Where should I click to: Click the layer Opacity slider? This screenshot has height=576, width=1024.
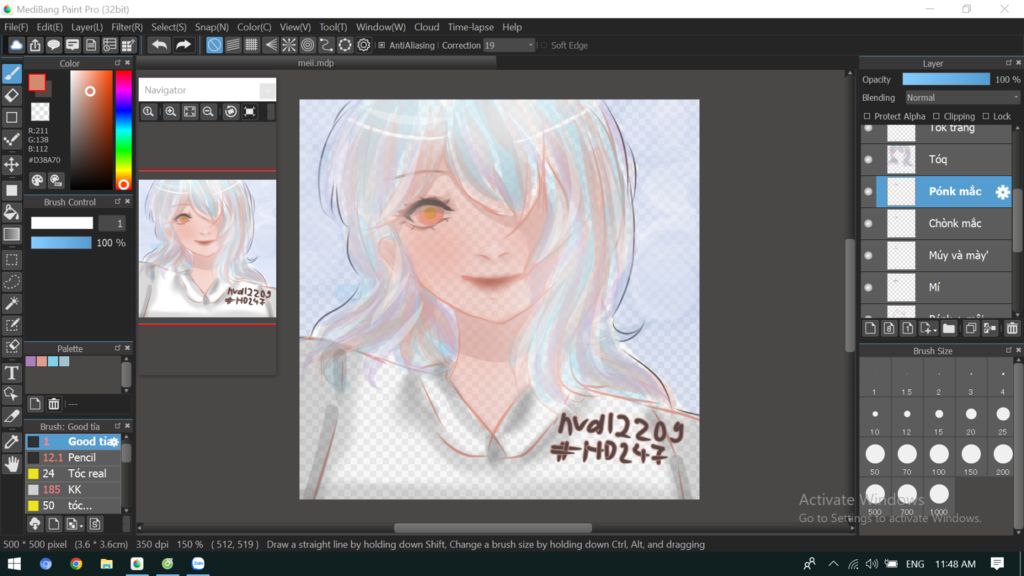click(946, 79)
